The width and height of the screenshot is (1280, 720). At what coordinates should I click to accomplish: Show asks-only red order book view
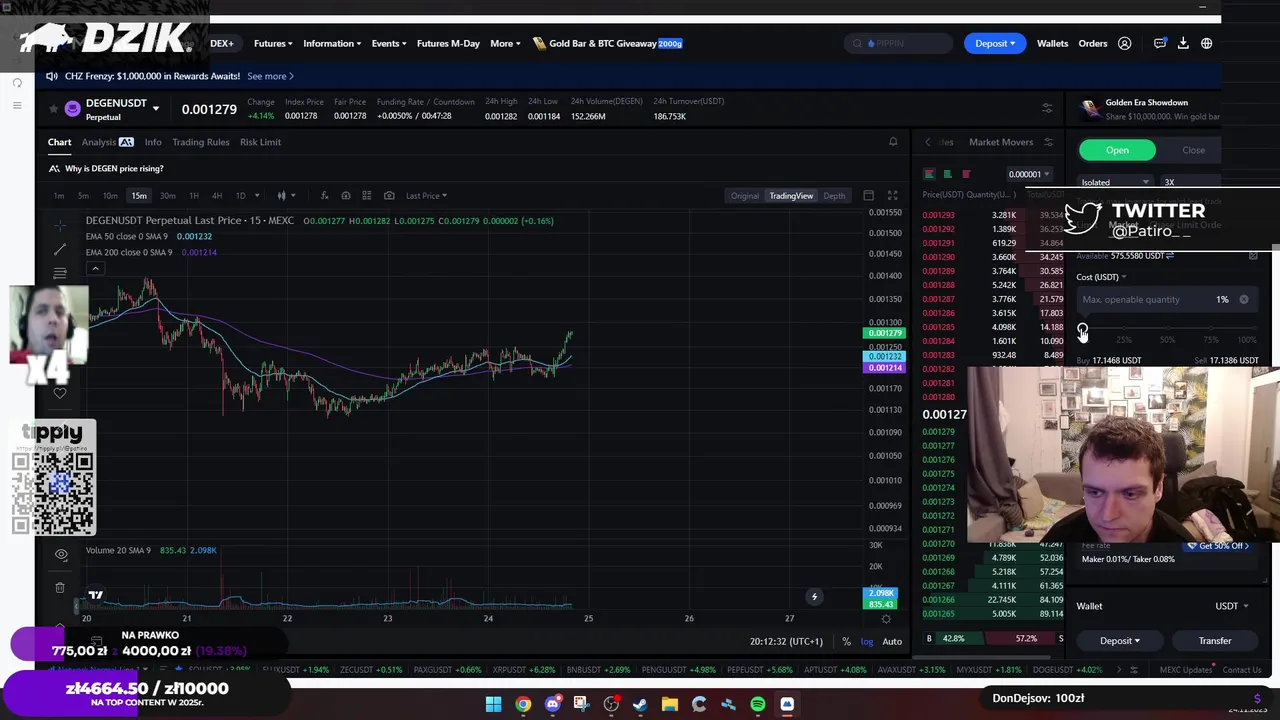tap(965, 174)
